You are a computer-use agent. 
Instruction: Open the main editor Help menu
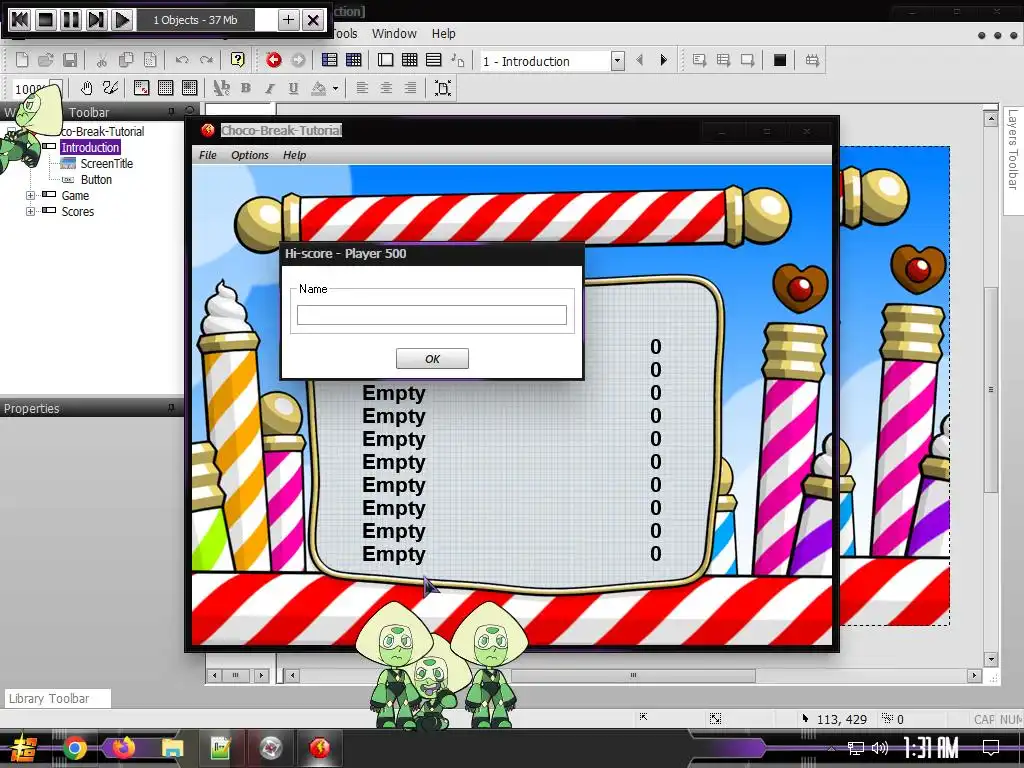tap(443, 33)
